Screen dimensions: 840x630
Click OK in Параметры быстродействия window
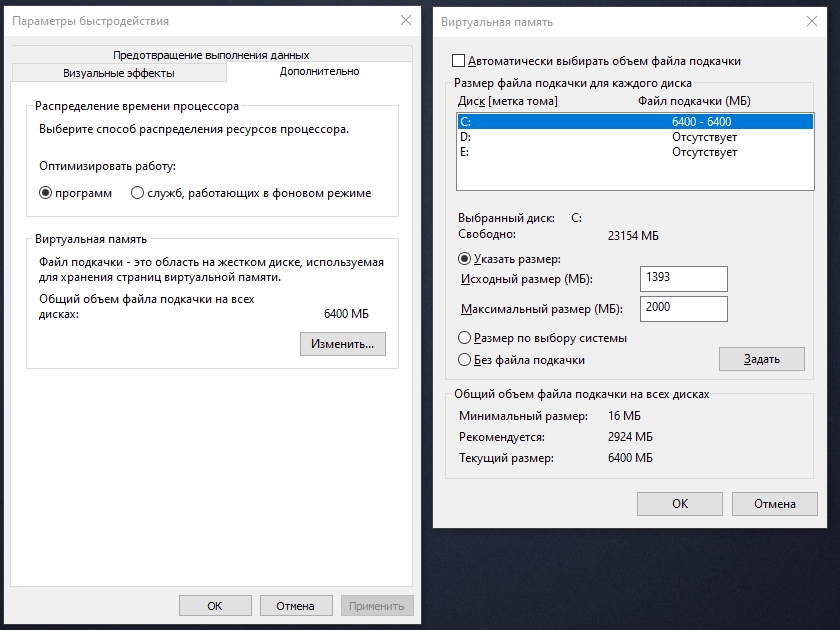pos(215,605)
